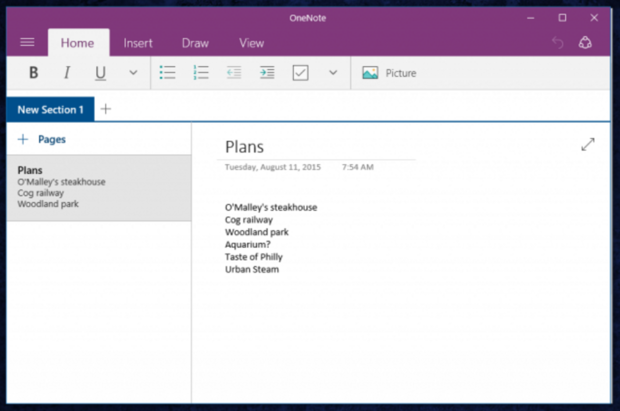The width and height of the screenshot is (620, 411).
Task: Add a to-do checkbox tag
Action: (301, 73)
